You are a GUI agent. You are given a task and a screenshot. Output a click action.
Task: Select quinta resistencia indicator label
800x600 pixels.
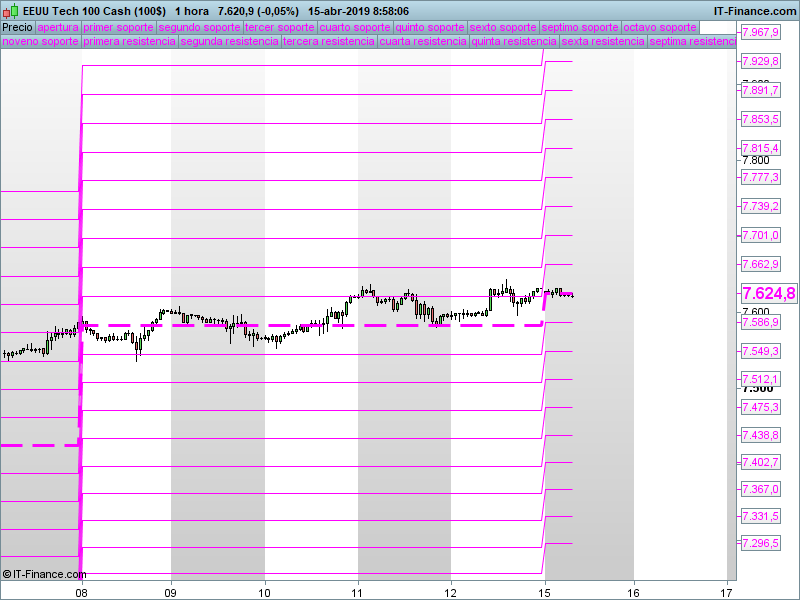coord(514,41)
